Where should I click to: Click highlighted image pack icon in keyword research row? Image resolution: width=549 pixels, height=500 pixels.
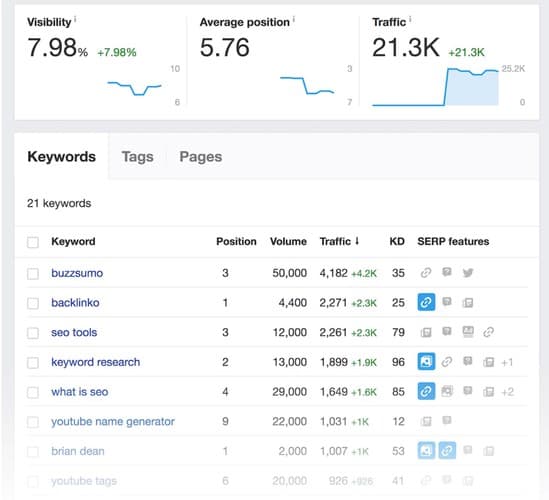(426, 362)
